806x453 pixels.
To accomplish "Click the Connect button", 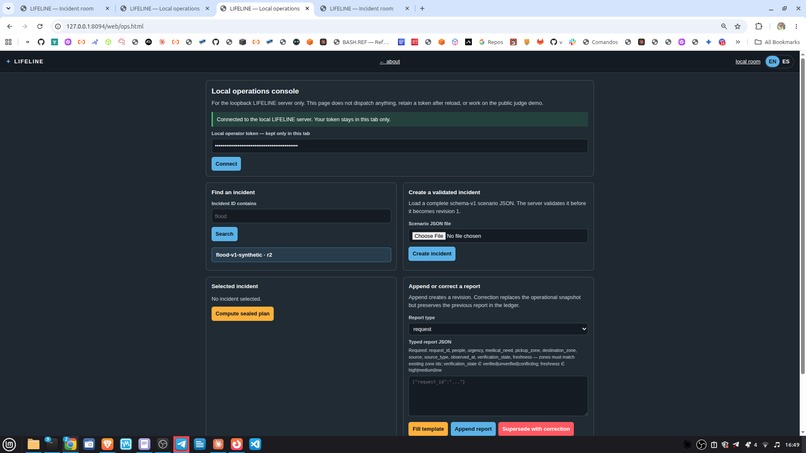I will 226,164.
